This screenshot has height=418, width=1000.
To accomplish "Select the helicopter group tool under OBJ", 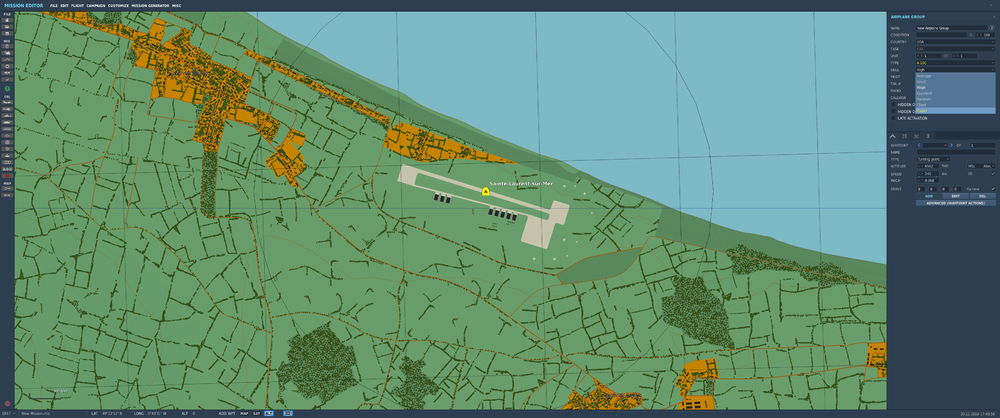I will coord(7,108).
